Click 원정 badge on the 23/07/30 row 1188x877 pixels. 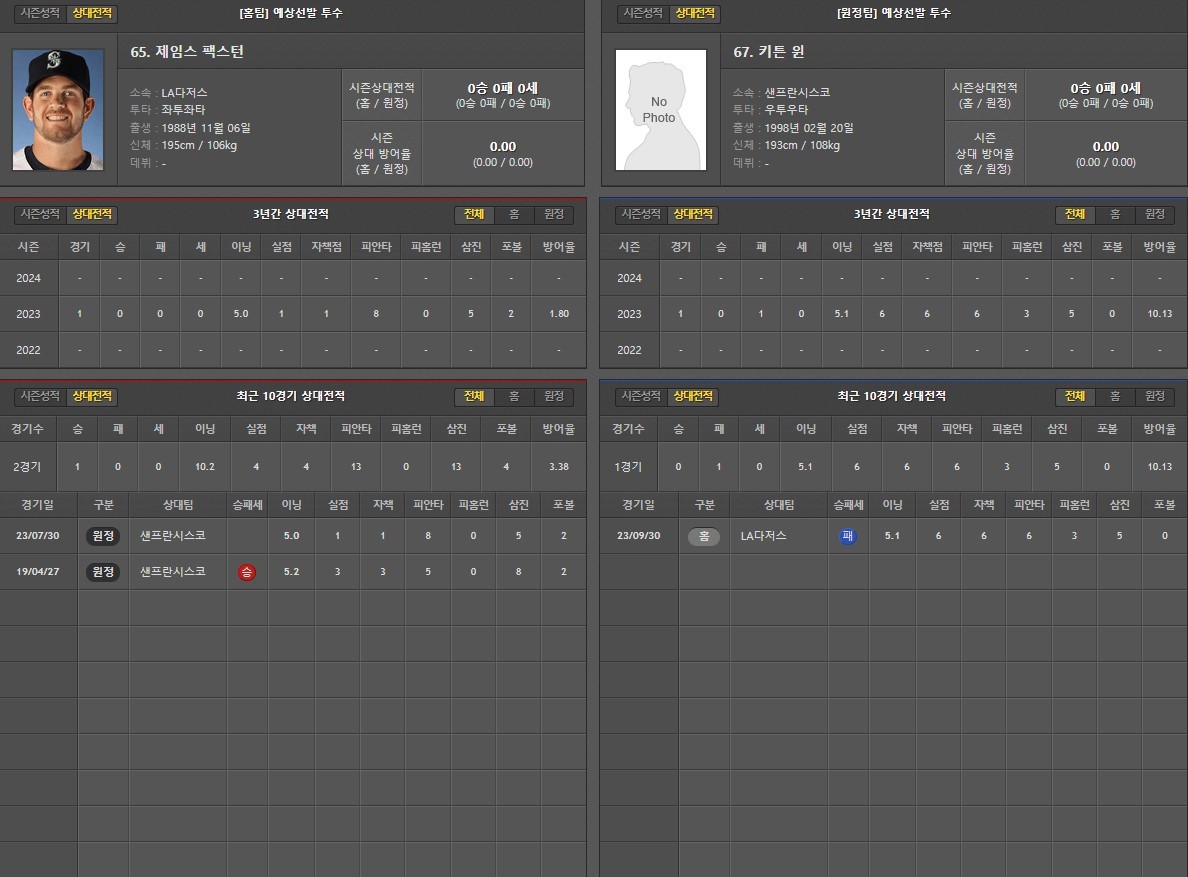click(x=103, y=536)
